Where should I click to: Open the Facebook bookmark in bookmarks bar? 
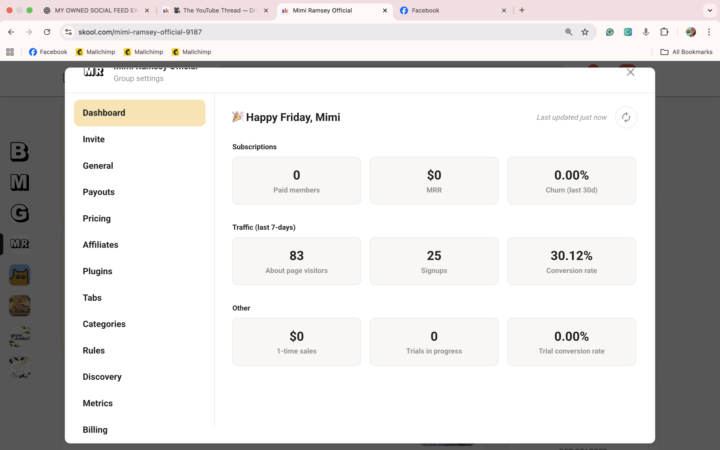coord(48,52)
